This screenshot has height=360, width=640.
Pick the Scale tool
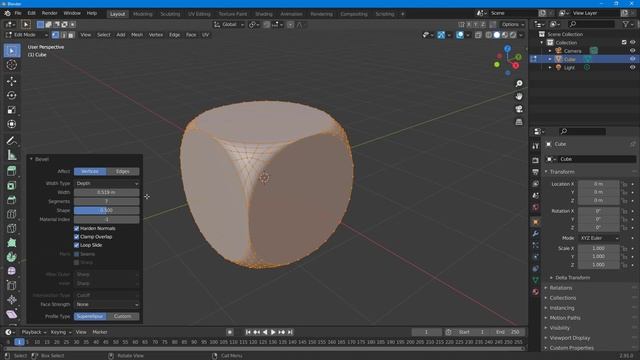click(x=12, y=109)
